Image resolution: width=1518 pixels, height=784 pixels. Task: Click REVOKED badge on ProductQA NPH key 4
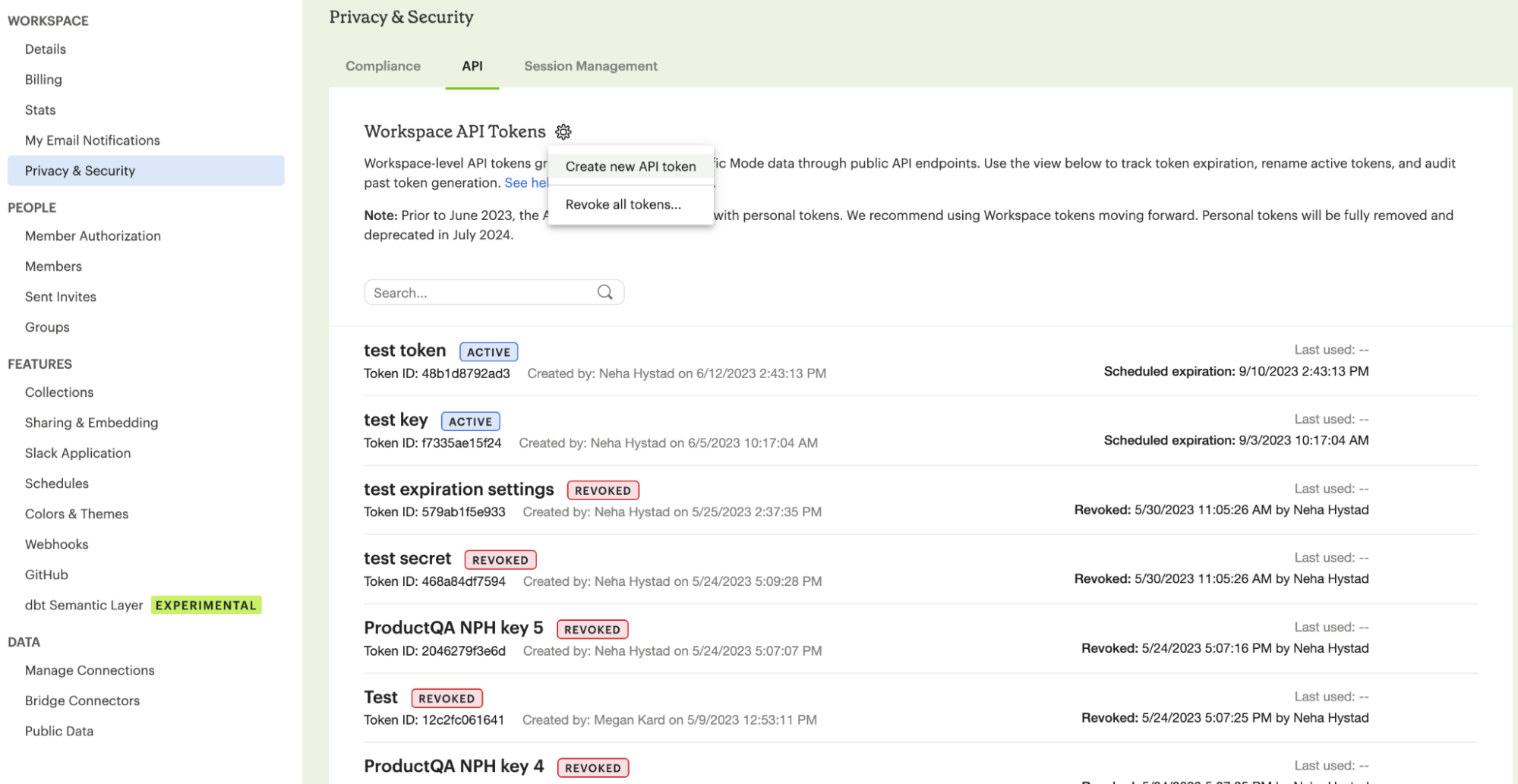pyautogui.click(x=593, y=768)
